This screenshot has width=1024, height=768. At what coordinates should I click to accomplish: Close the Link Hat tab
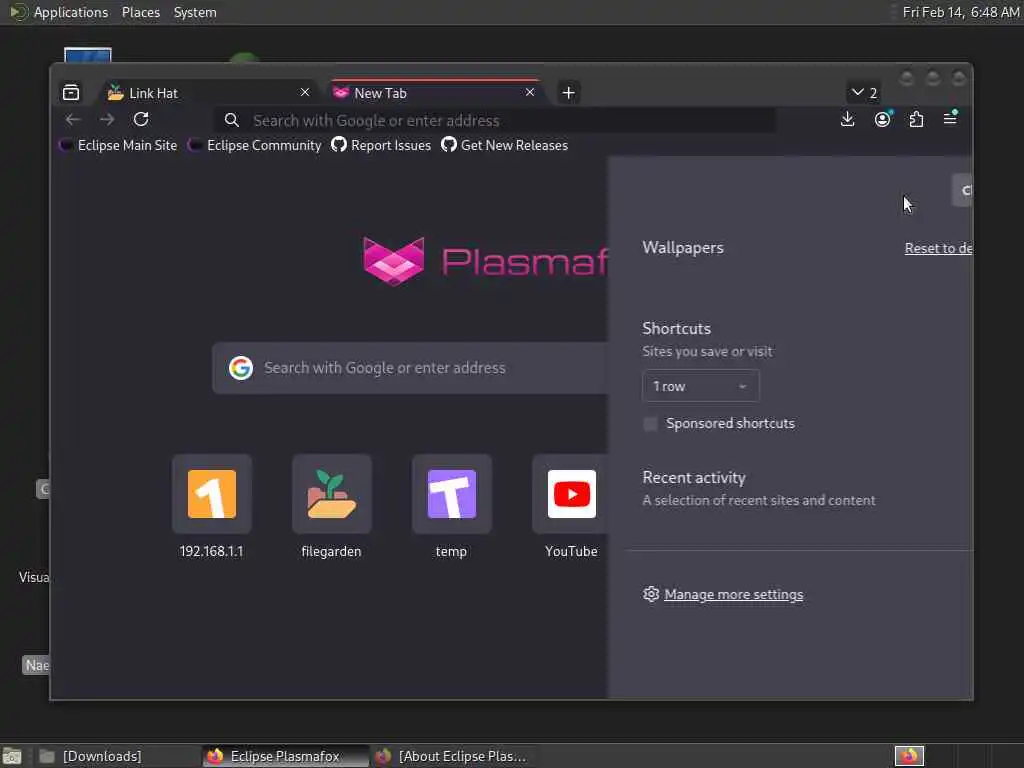(305, 92)
